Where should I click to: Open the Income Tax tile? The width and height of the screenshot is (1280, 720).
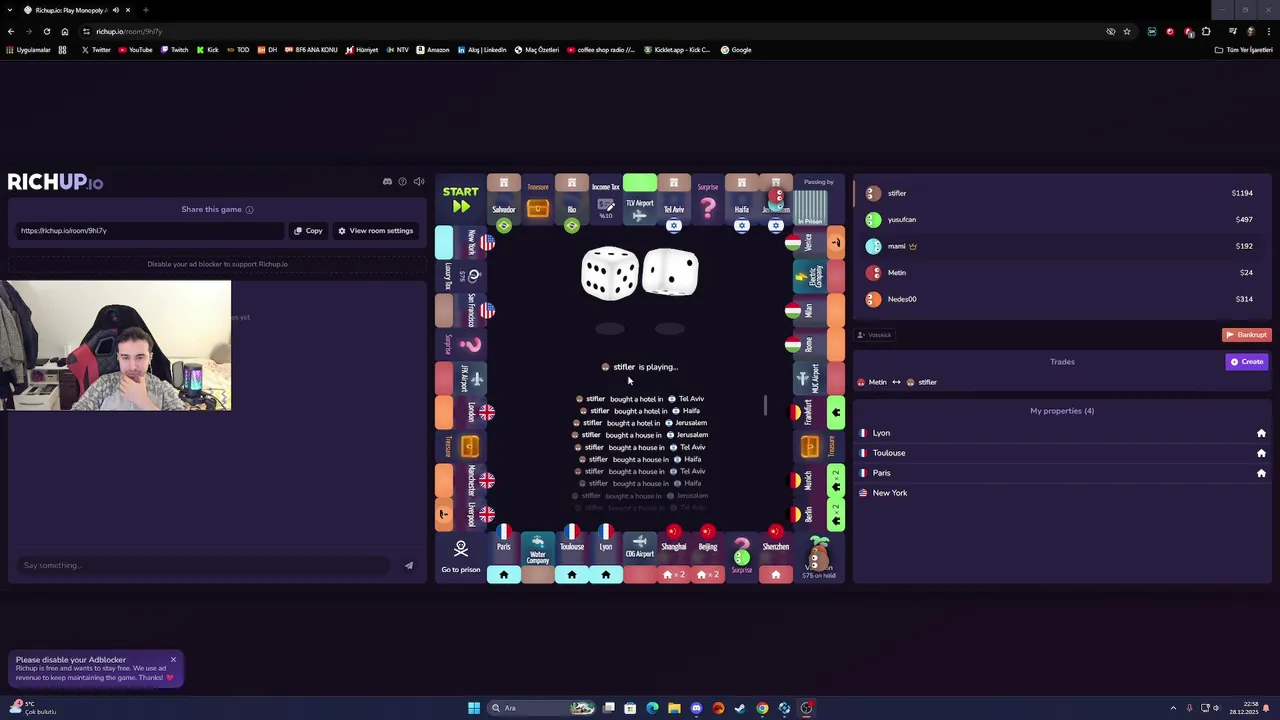click(606, 201)
